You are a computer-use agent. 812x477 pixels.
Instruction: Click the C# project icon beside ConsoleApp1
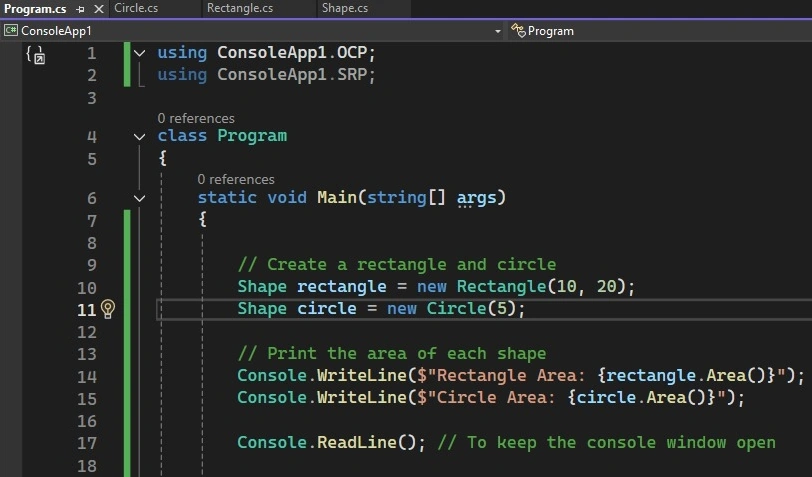pyautogui.click(x=10, y=31)
